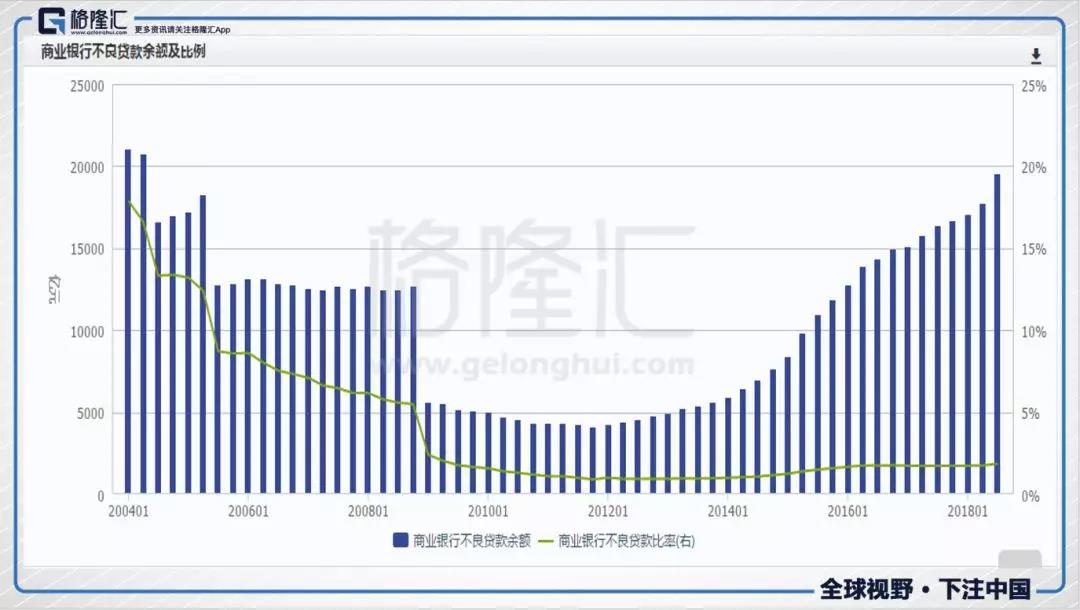Download the chart using the arrow icon
Screen dimensions: 1080x610
click(x=1036, y=55)
